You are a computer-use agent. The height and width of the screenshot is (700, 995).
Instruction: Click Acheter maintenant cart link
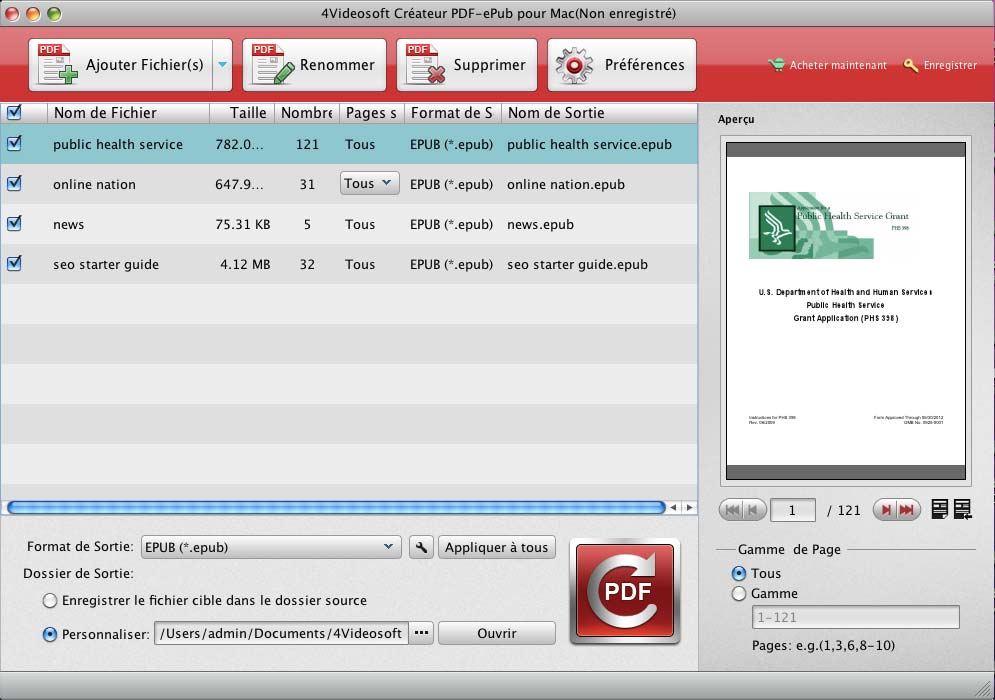pos(827,65)
